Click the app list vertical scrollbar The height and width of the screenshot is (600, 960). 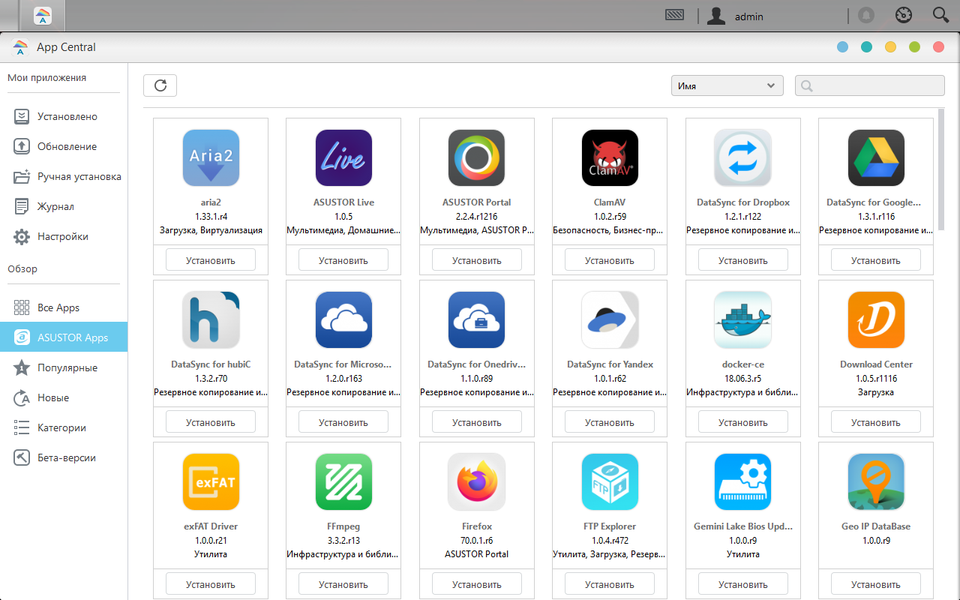(941, 170)
